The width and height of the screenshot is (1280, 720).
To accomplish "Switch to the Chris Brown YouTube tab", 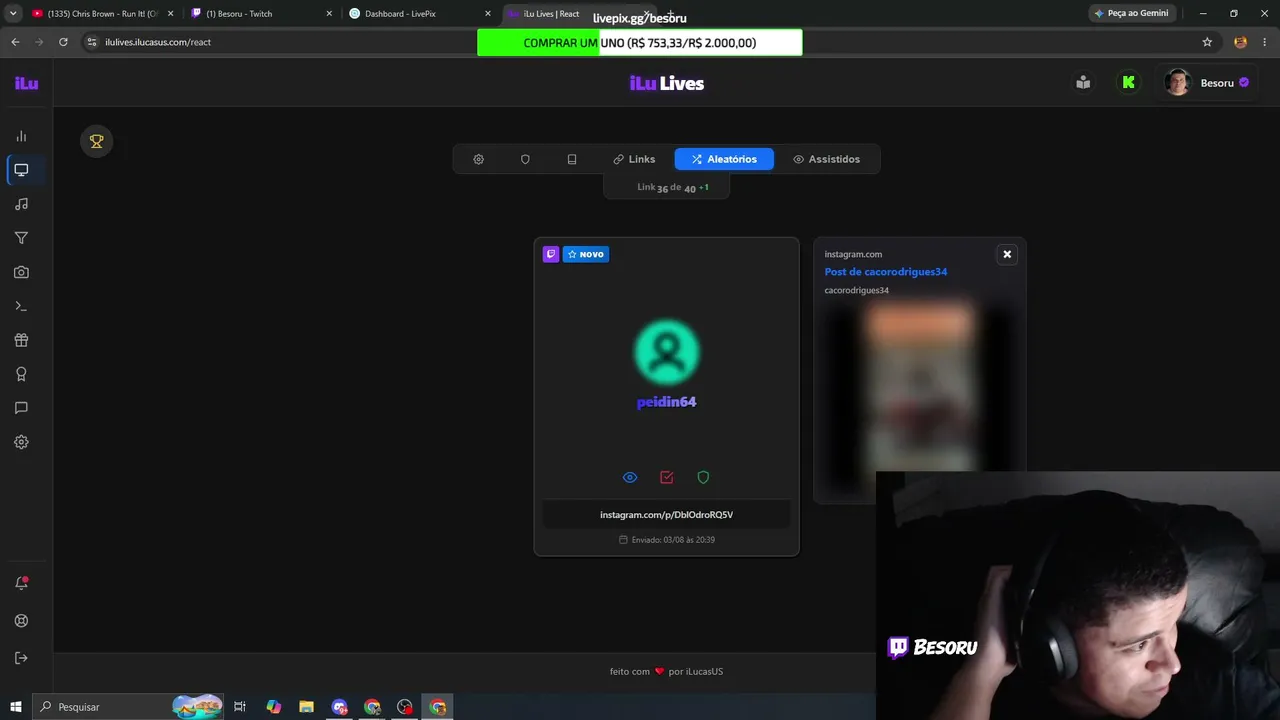I will (x=103, y=14).
